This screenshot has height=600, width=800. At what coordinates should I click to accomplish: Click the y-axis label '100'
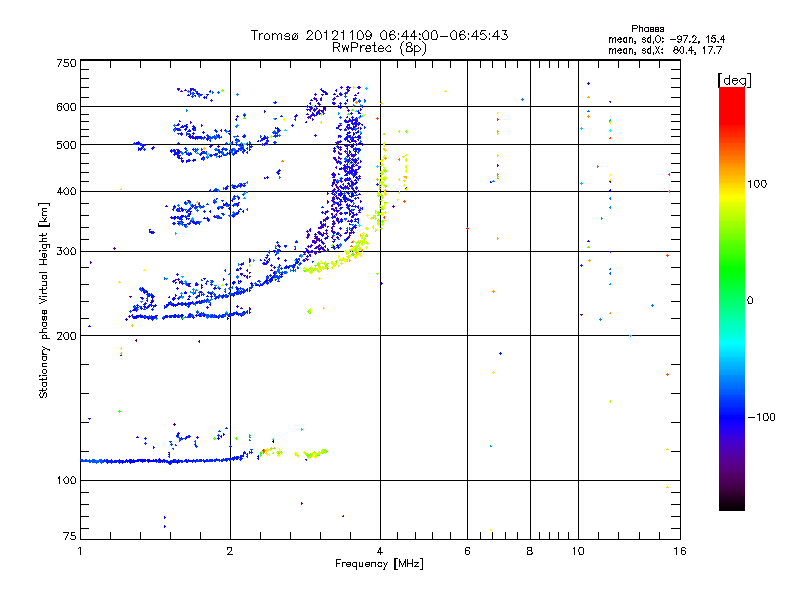(x=66, y=481)
